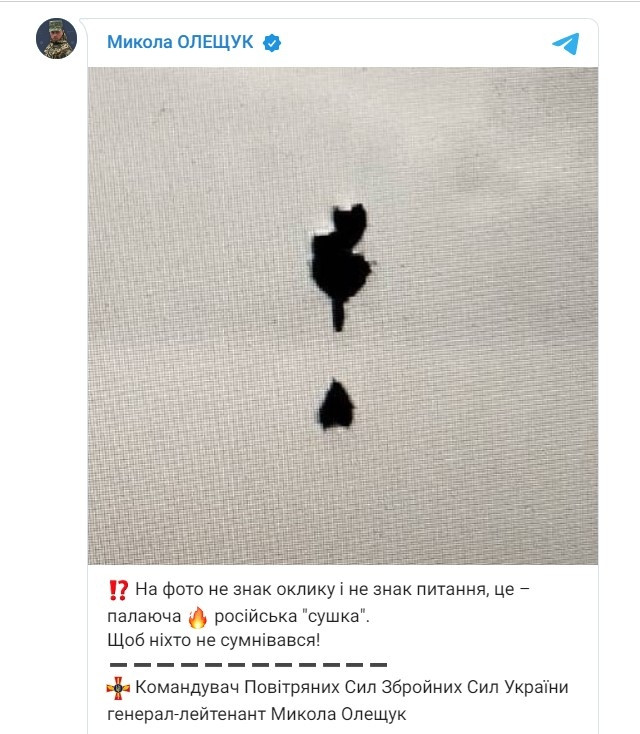Click the blue verified checkmark badge
The width and height of the screenshot is (640, 734).
point(272,43)
